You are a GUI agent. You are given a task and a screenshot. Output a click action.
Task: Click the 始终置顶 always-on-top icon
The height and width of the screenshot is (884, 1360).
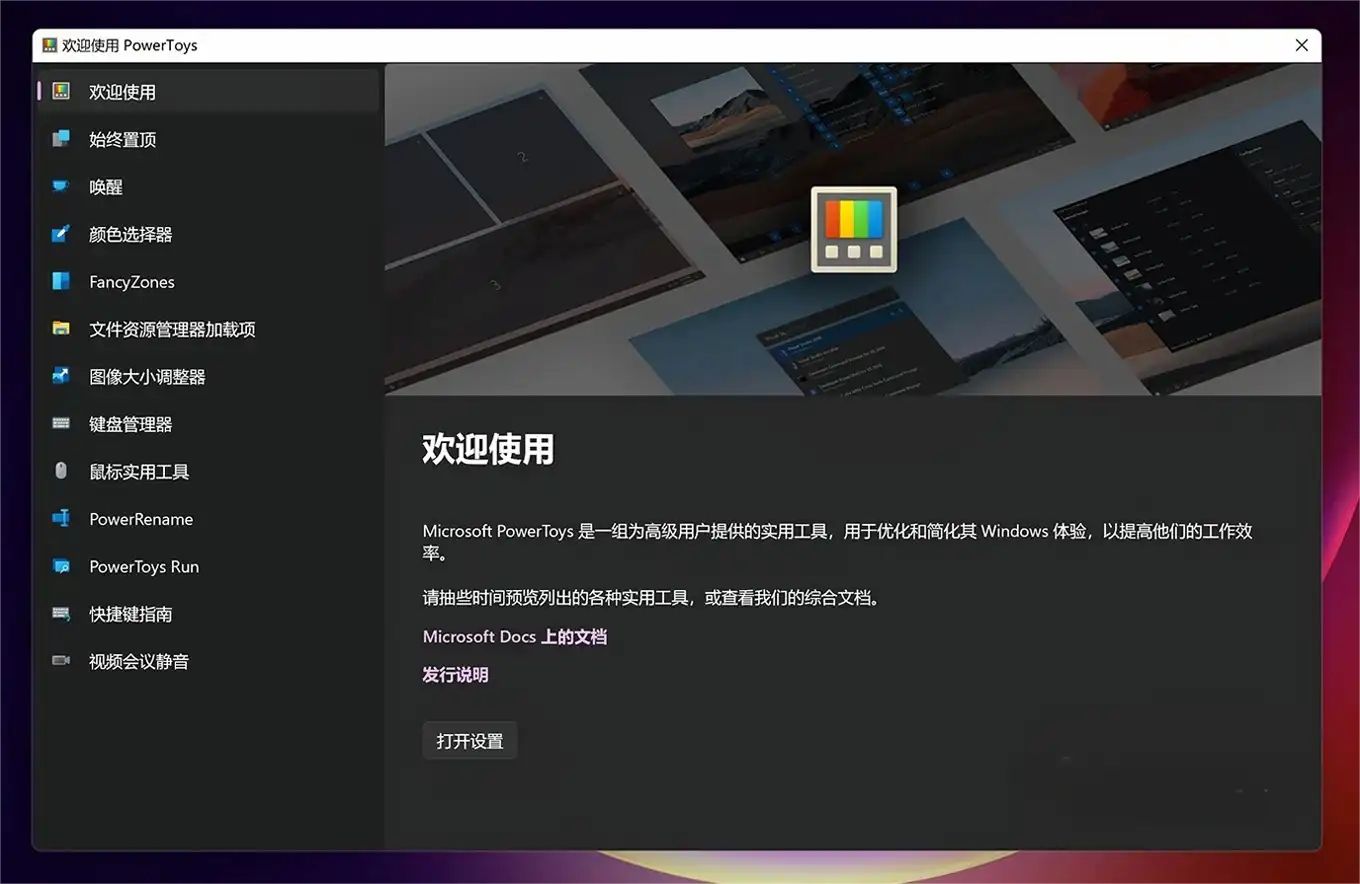(61, 139)
